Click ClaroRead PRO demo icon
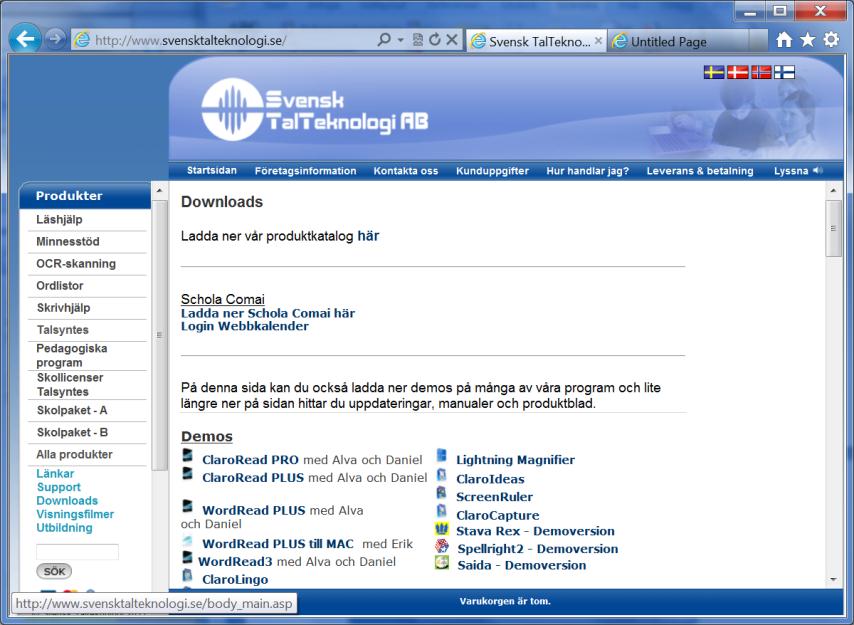The height and width of the screenshot is (625, 854). pyautogui.click(x=187, y=456)
